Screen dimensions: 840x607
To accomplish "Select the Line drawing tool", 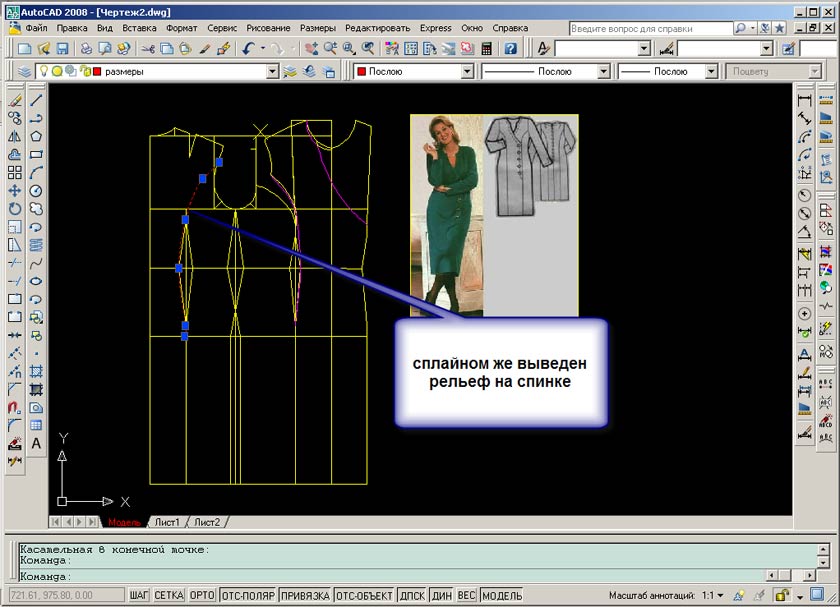I will pos(36,100).
